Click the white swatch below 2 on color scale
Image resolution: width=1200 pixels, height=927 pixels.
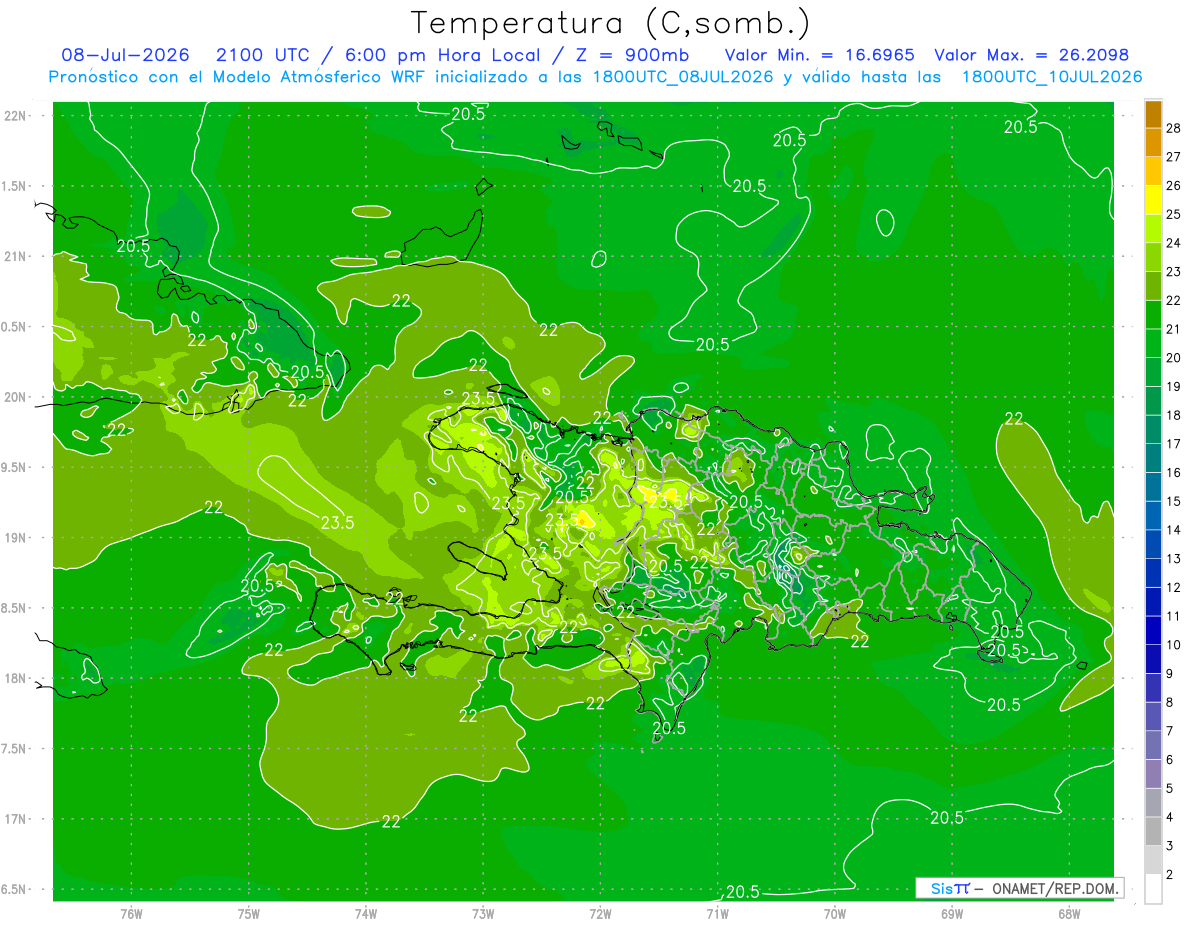pyautogui.click(x=1153, y=889)
